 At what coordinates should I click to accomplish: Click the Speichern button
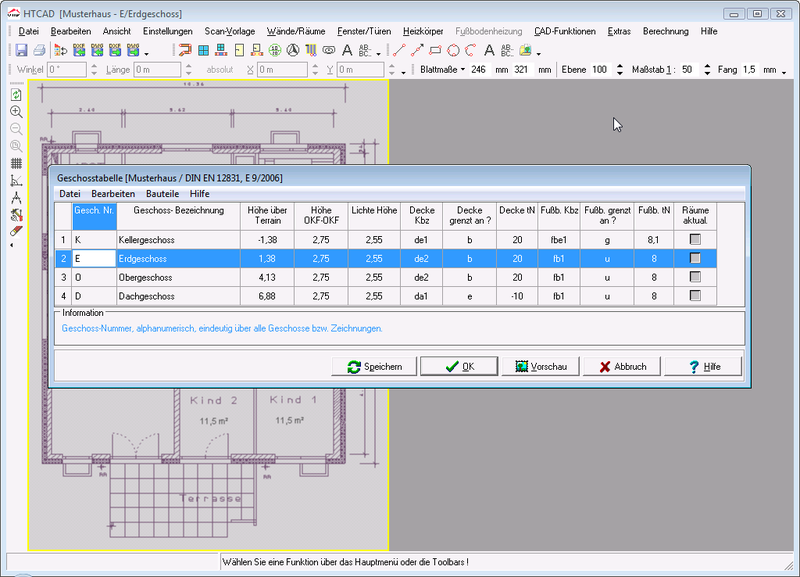374,366
